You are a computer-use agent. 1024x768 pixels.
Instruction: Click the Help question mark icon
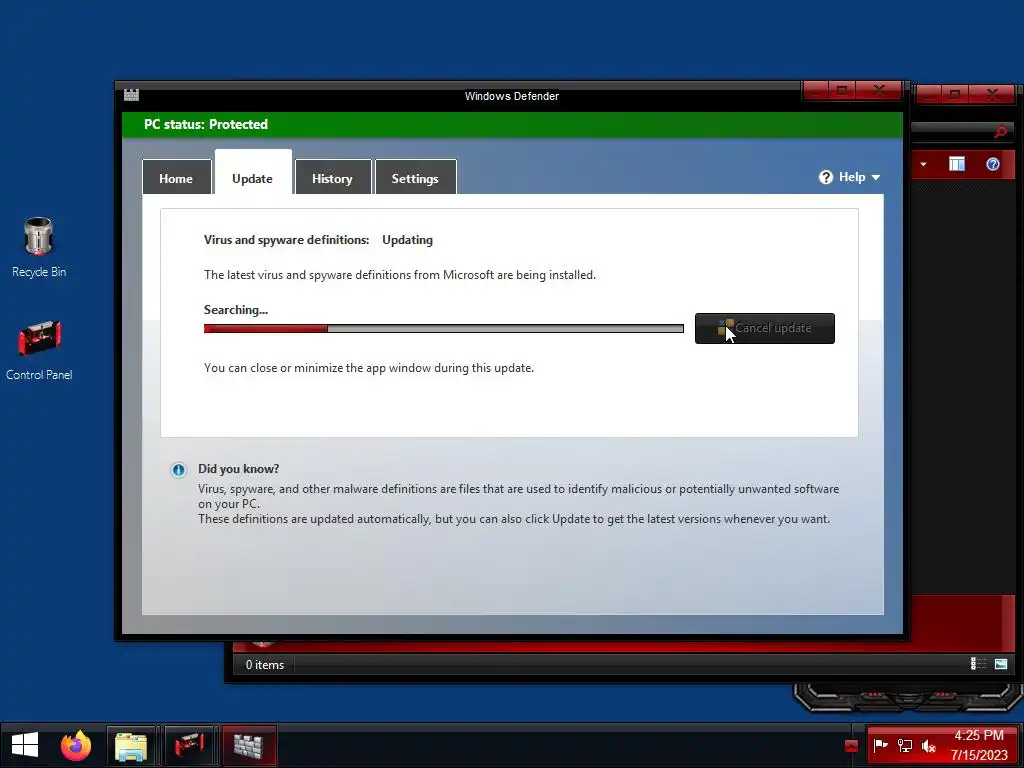pyautogui.click(x=825, y=177)
